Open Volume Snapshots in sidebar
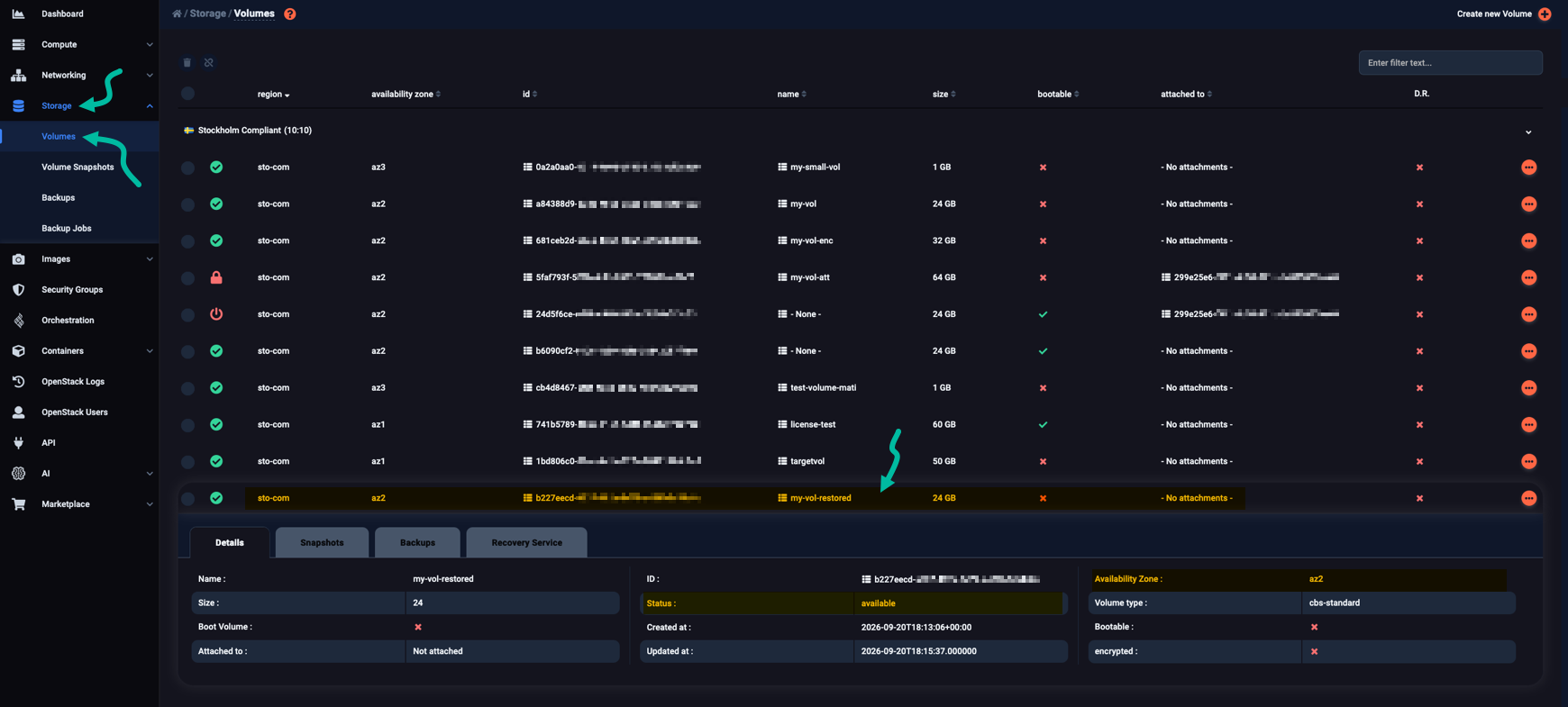 (77, 167)
